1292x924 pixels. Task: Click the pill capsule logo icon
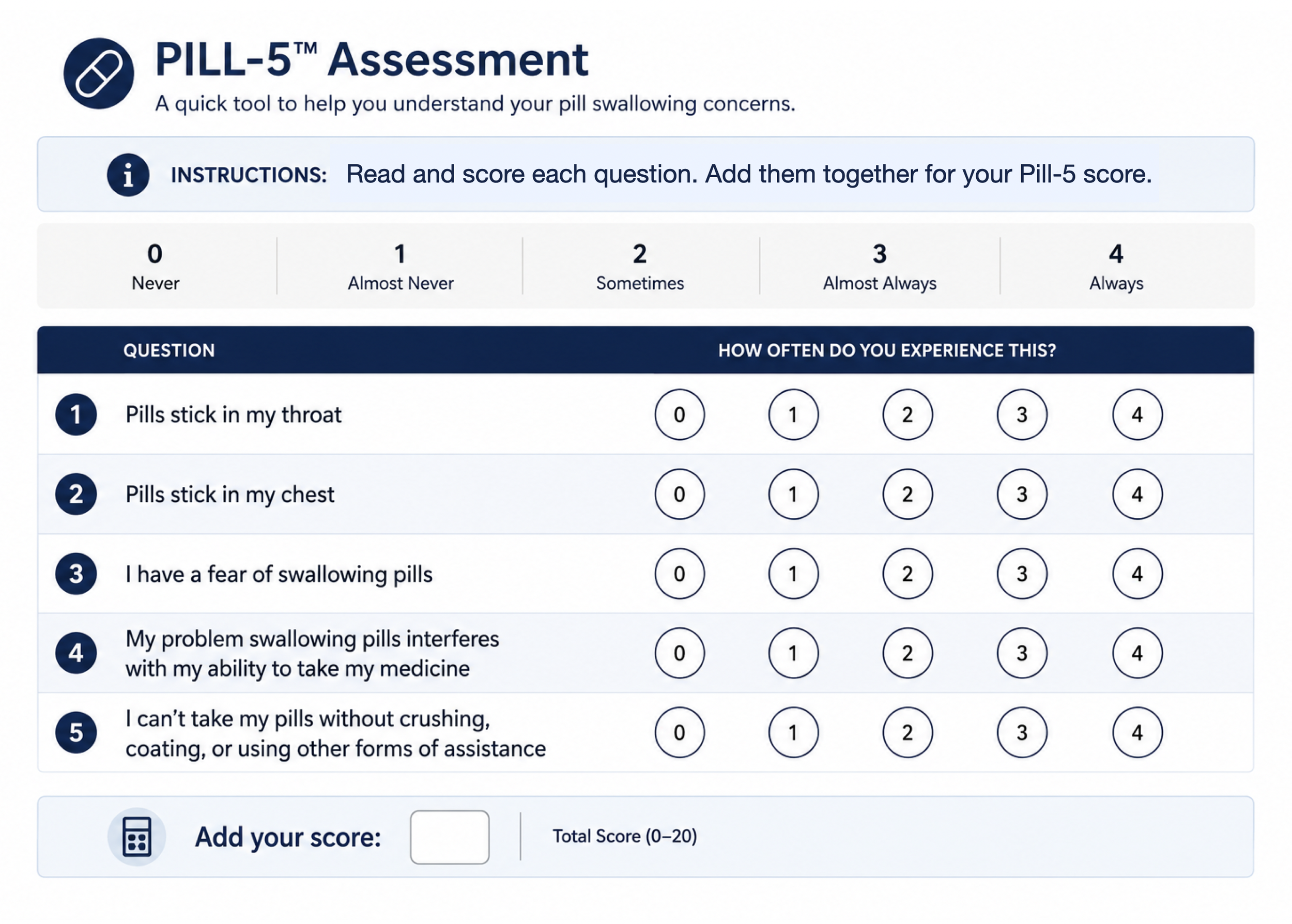click(98, 73)
